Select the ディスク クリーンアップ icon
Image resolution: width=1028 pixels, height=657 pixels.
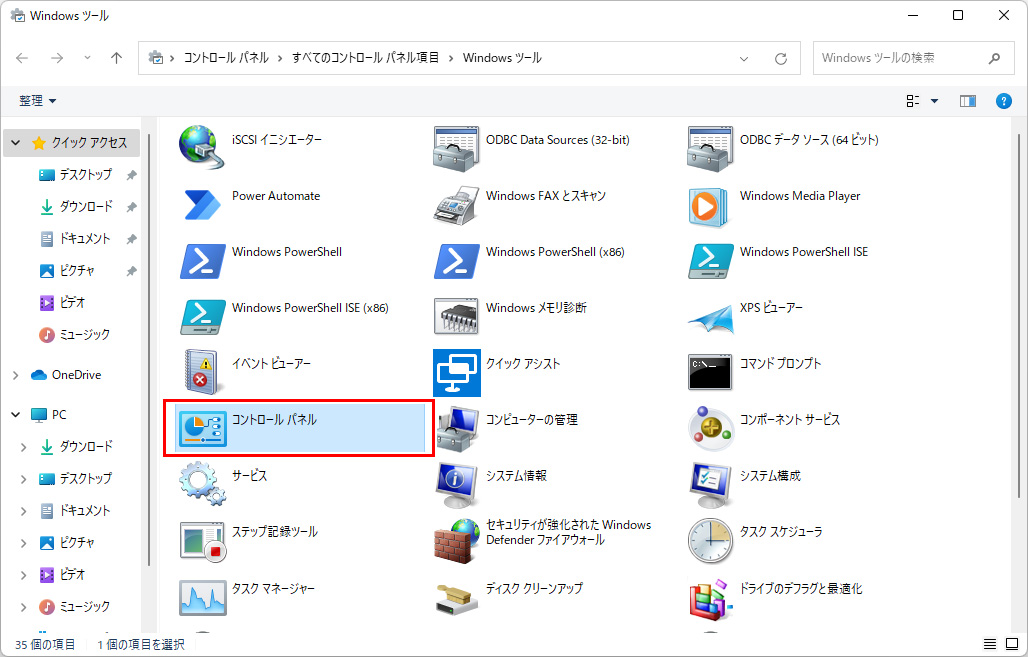coord(457,599)
